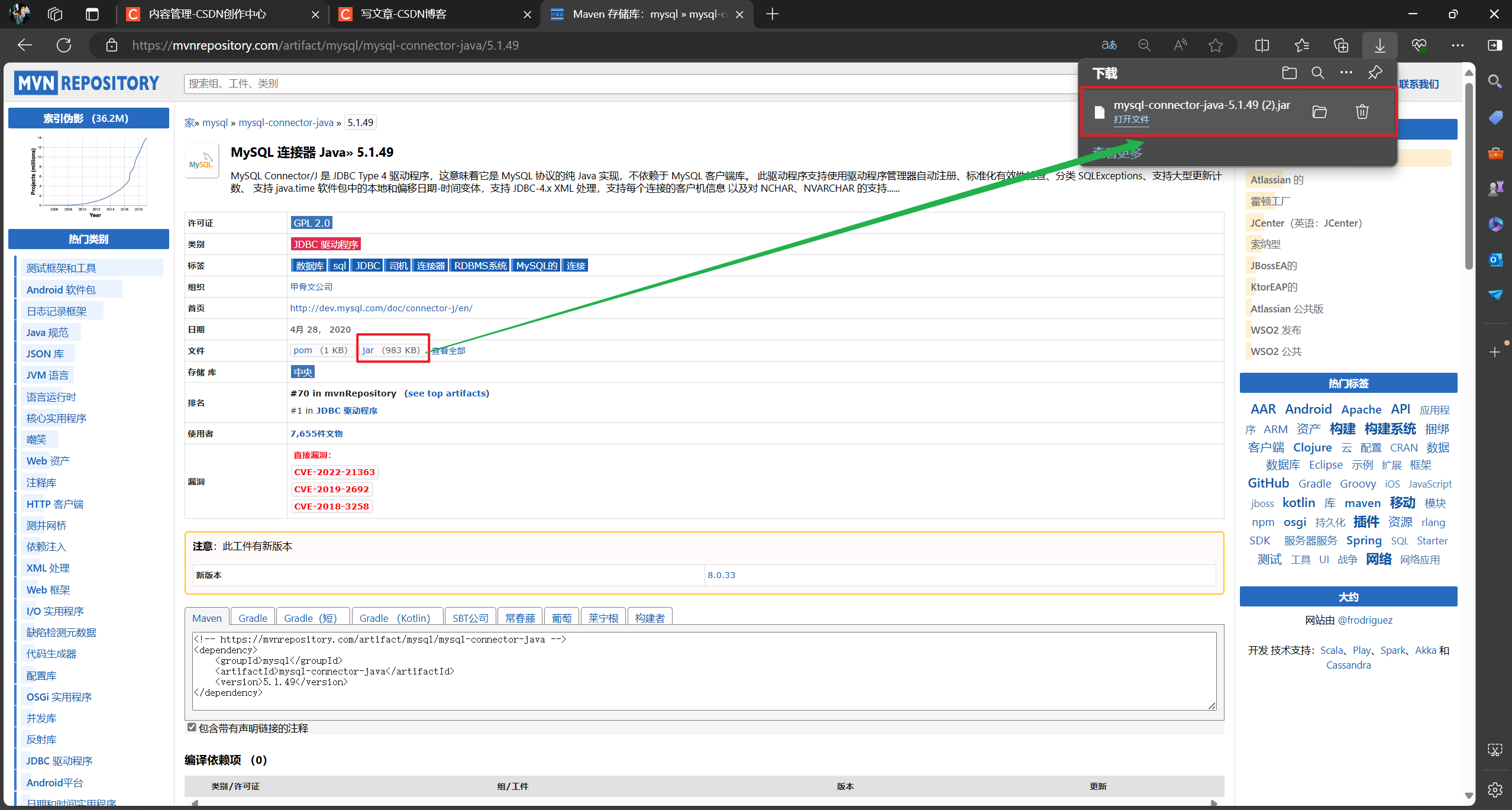Search downloads with magnifier icon
Image resolution: width=1512 pixels, height=810 pixels.
pyautogui.click(x=1318, y=73)
